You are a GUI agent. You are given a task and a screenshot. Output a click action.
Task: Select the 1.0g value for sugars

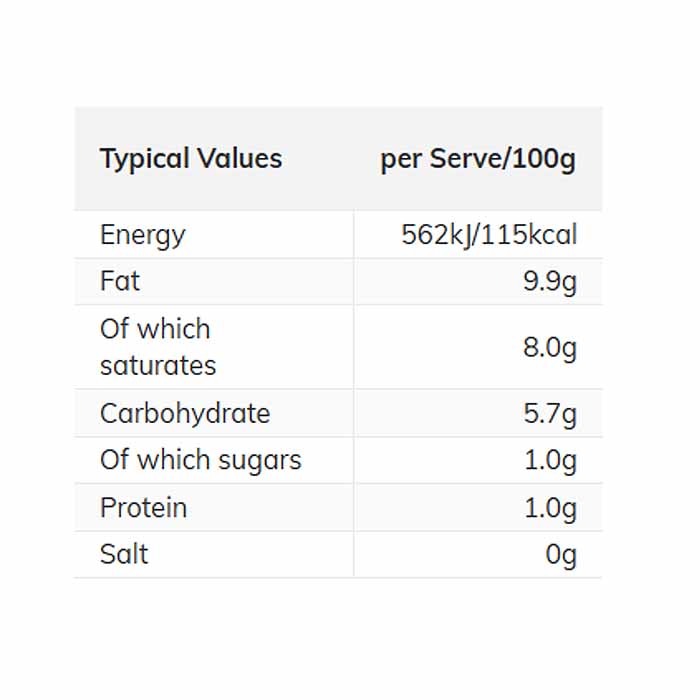click(550, 461)
